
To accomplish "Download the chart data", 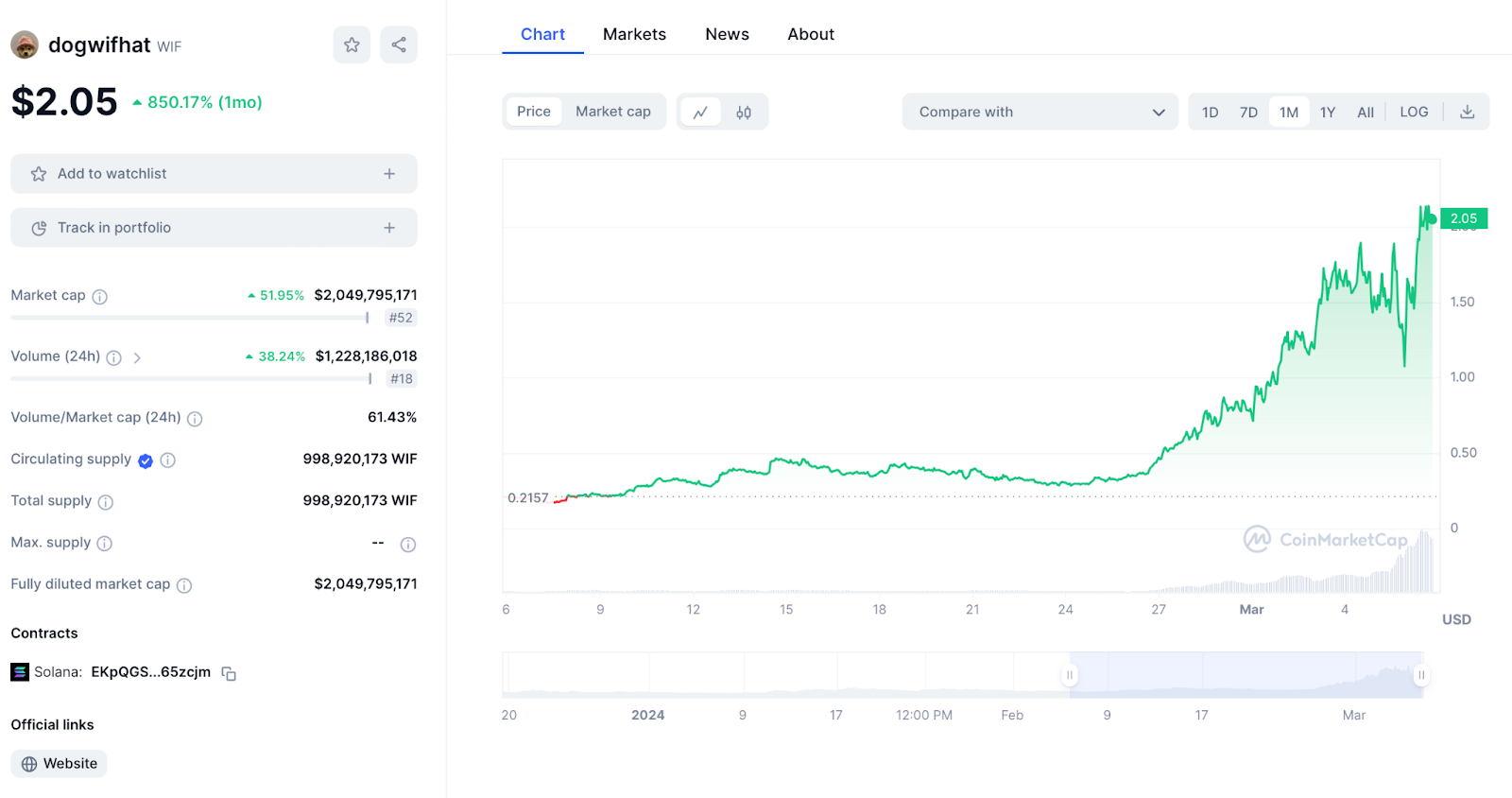I will [x=1468, y=112].
